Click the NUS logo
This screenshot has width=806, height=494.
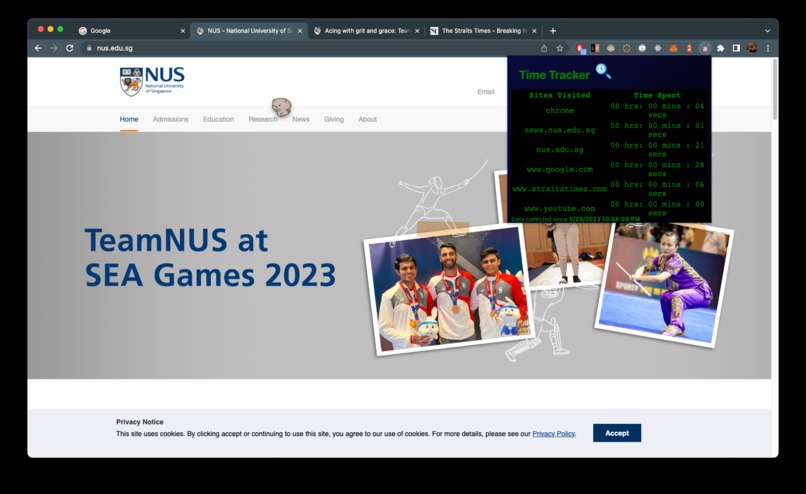click(x=152, y=81)
